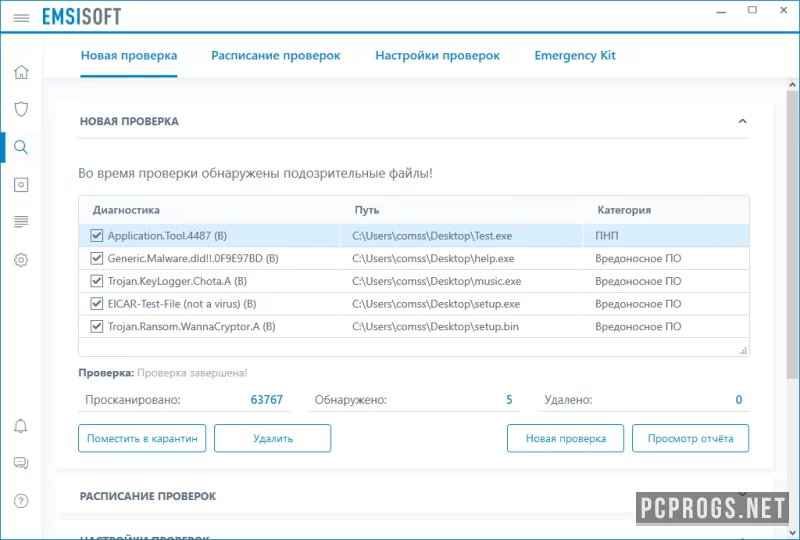The image size is (800, 540).
Task: Go to the Home overview icon
Action: coord(21,72)
